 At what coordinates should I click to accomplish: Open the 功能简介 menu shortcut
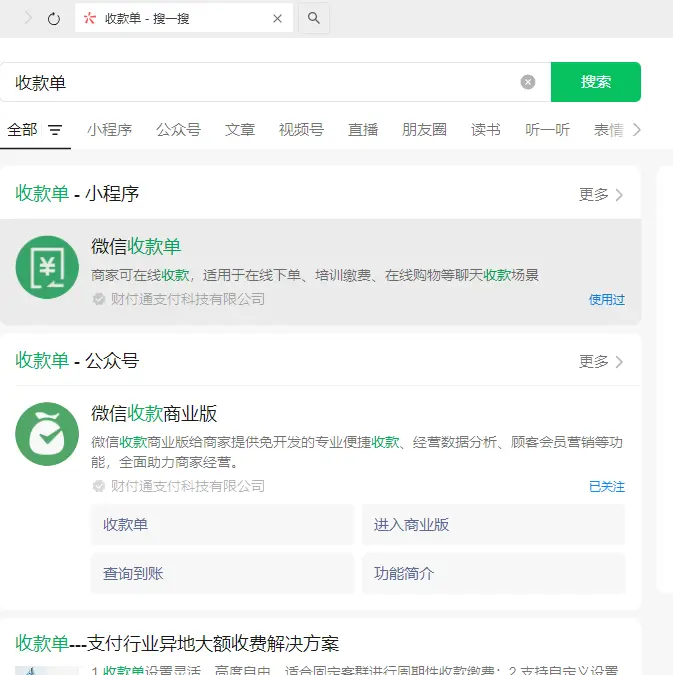(x=493, y=574)
